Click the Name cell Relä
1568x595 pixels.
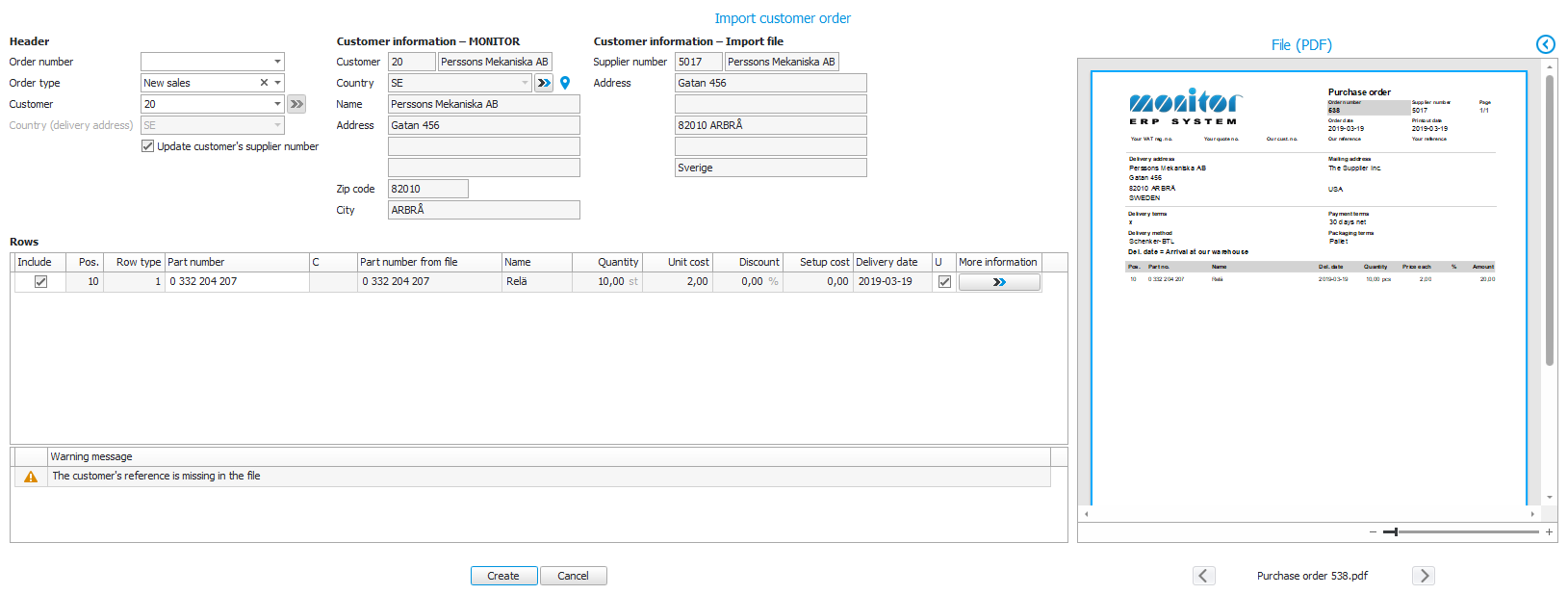[537, 282]
